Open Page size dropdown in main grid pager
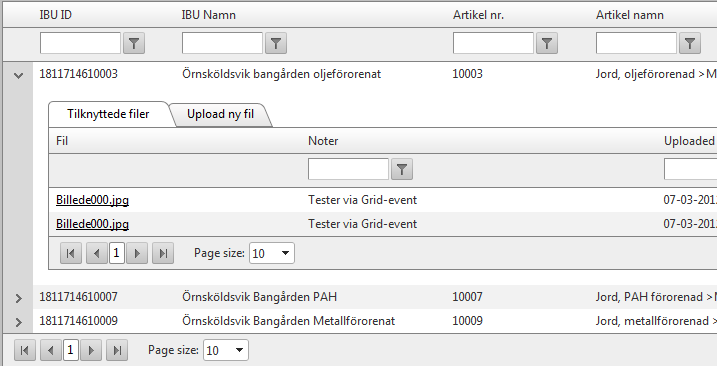Viewport: 717px width, 366px height. 239,350
